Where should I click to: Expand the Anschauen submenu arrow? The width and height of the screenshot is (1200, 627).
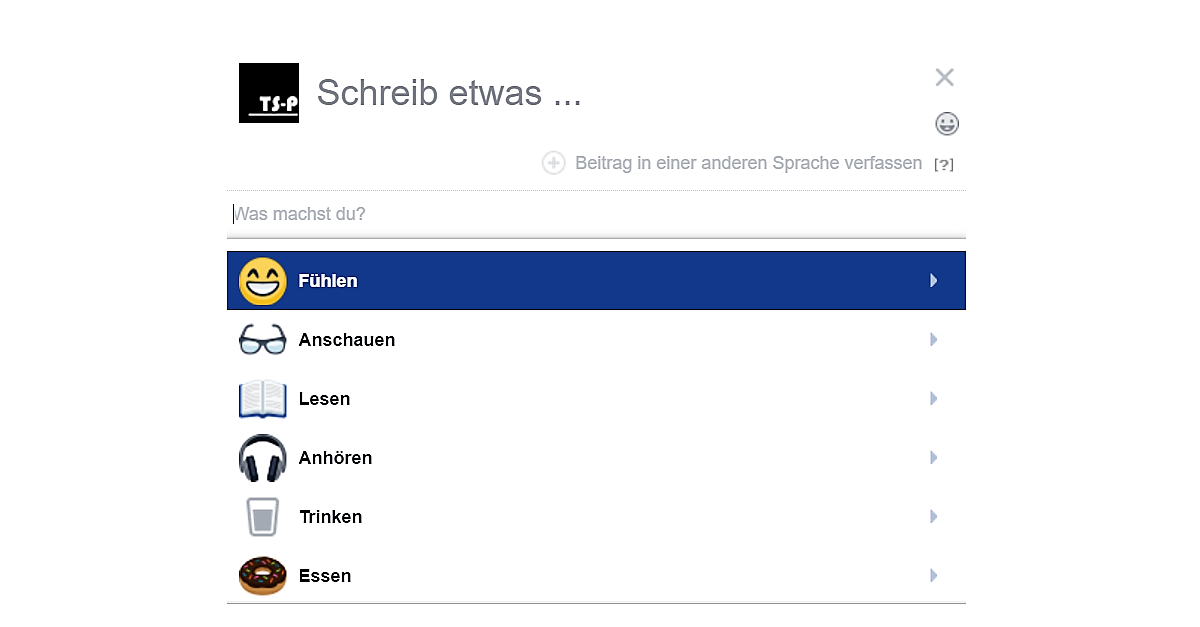click(x=933, y=340)
